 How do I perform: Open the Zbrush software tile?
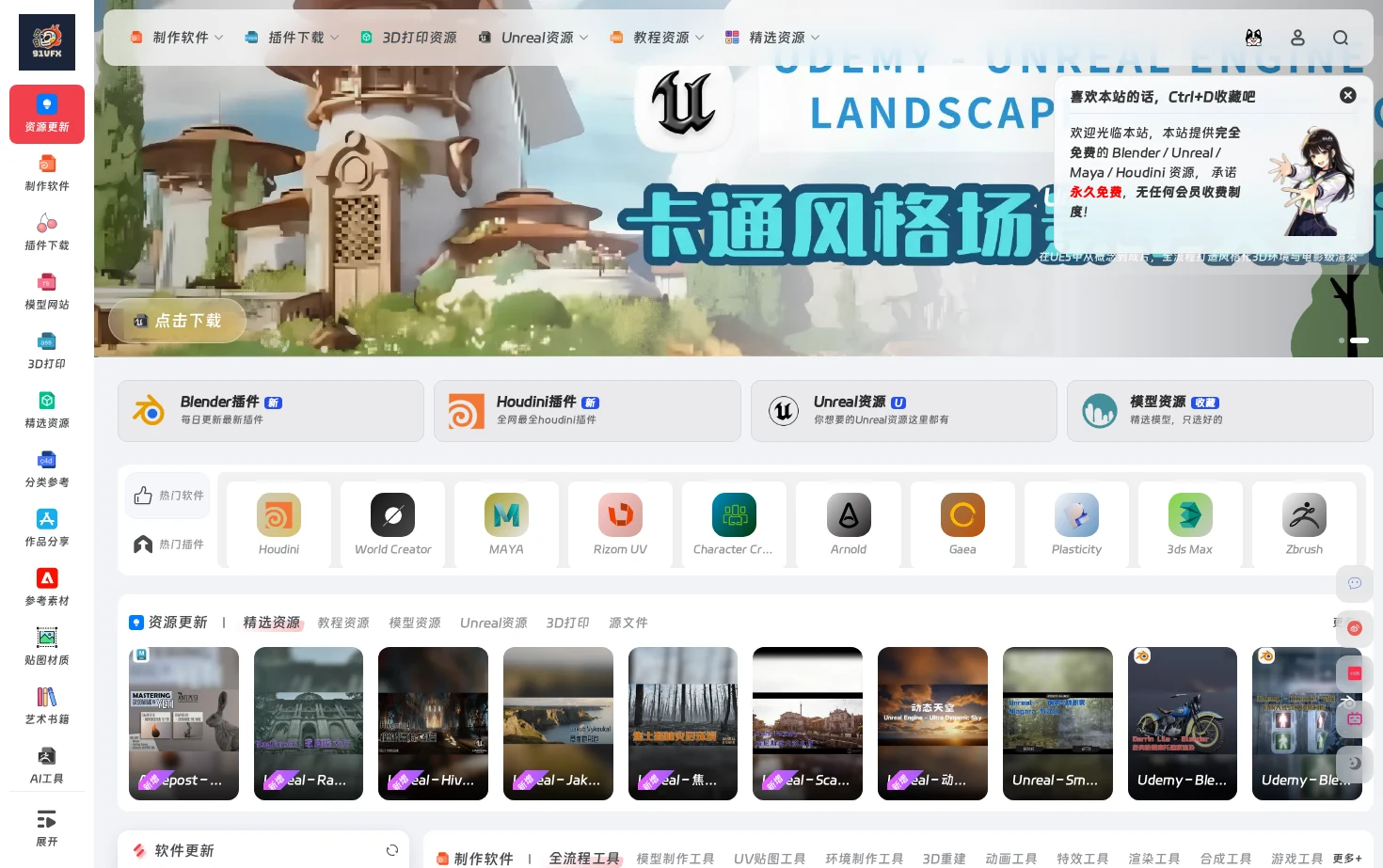click(x=1304, y=524)
